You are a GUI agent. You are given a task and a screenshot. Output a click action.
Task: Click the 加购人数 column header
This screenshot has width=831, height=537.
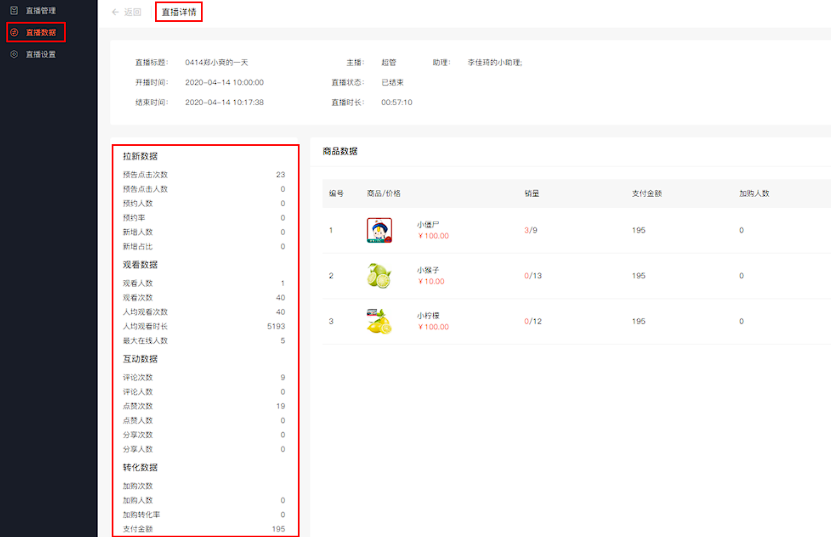(x=754, y=193)
